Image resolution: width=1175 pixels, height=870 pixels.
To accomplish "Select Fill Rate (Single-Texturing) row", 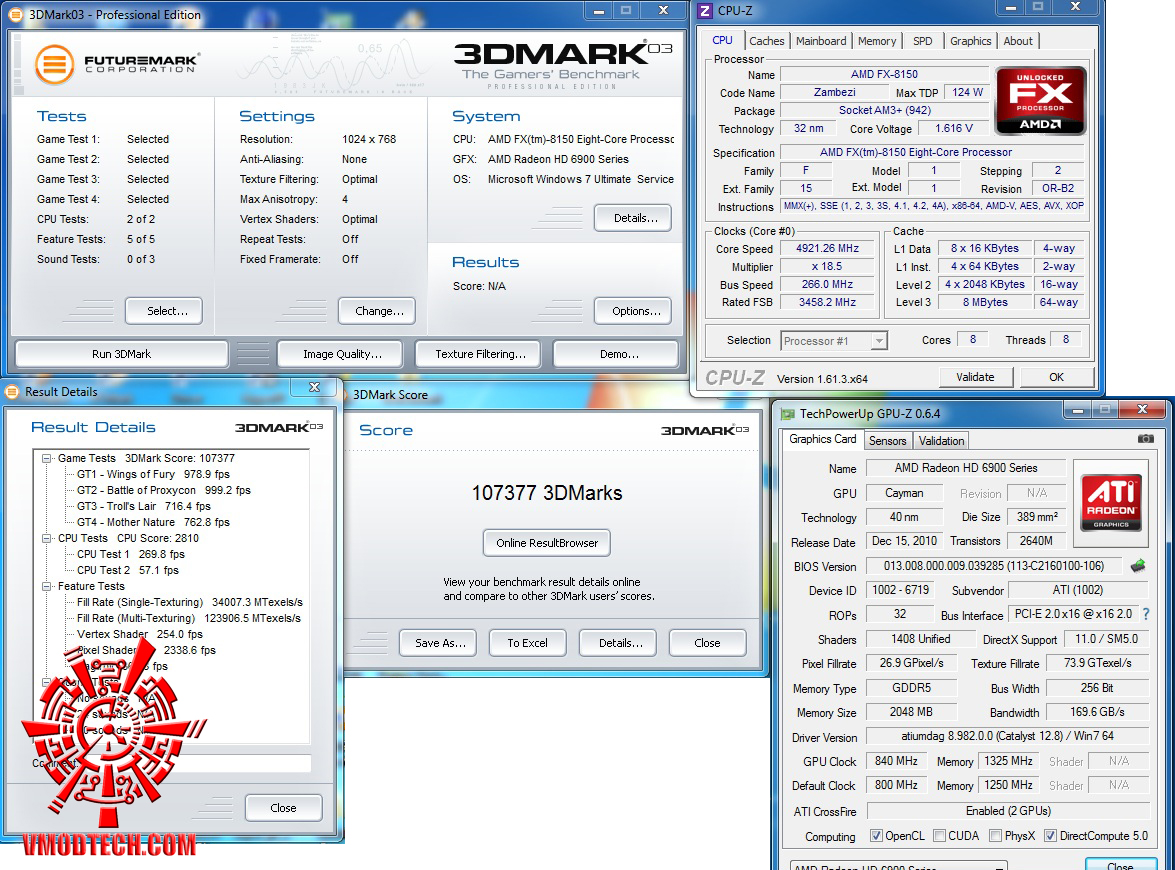I will tap(190, 602).
